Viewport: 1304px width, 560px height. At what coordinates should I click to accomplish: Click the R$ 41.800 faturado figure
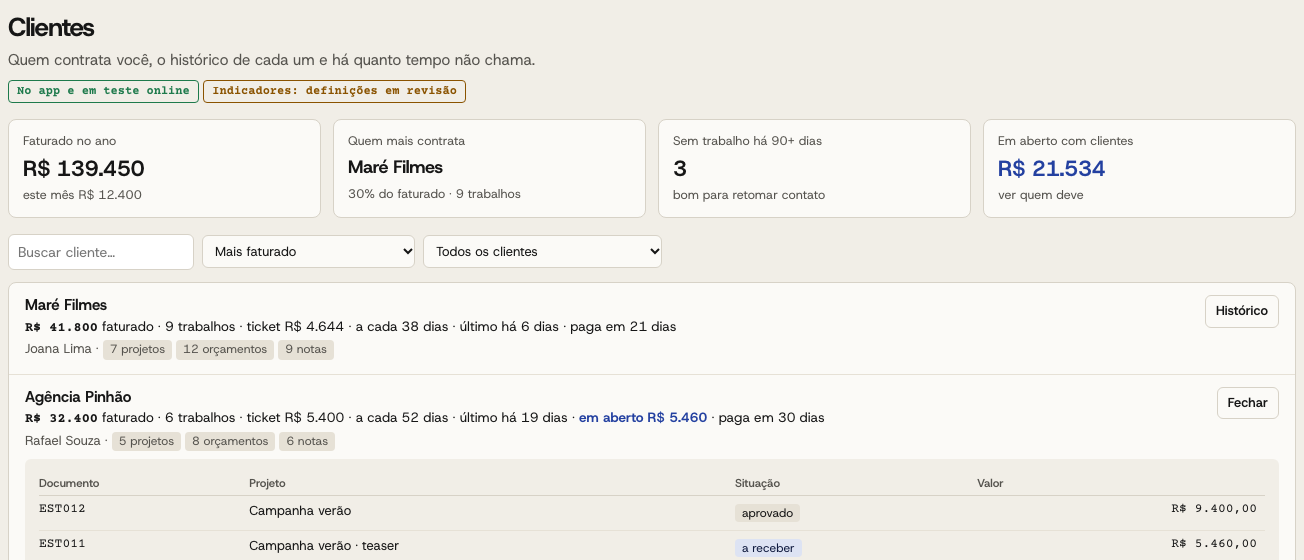coord(61,326)
